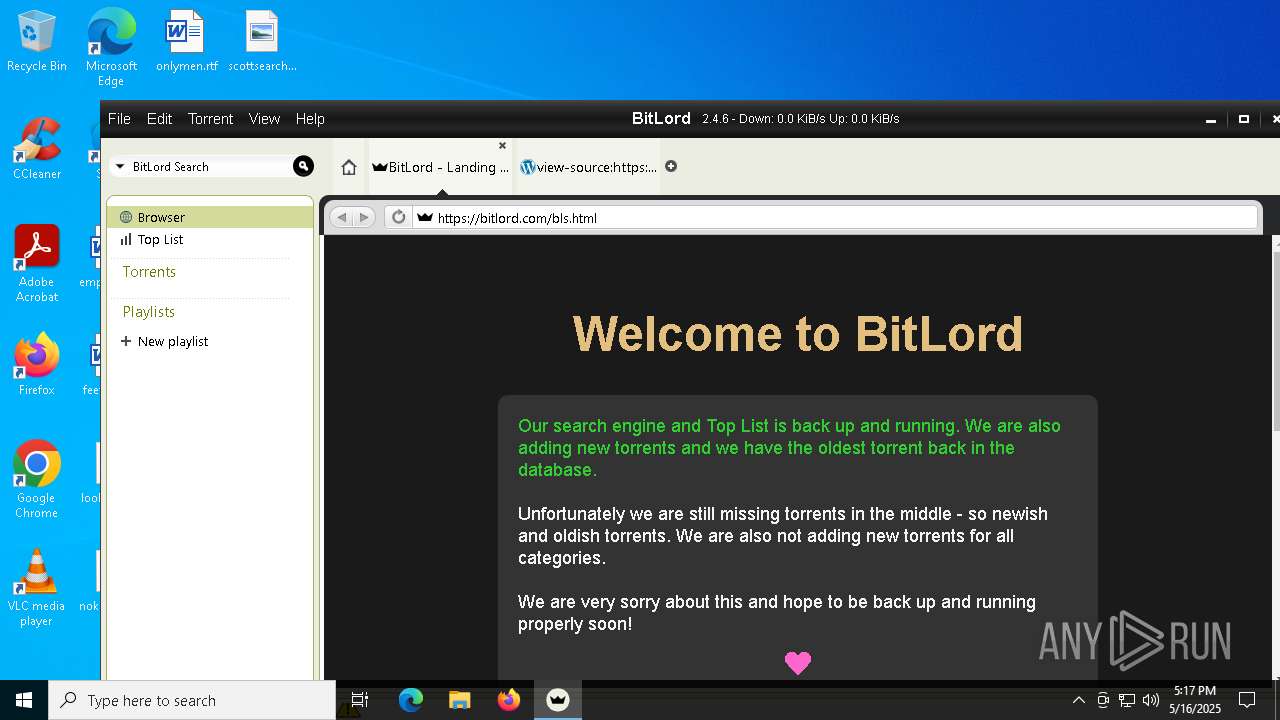This screenshot has height=720, width=1280.
Task: Click the Playlists section heading
Action: coord(149,312)
